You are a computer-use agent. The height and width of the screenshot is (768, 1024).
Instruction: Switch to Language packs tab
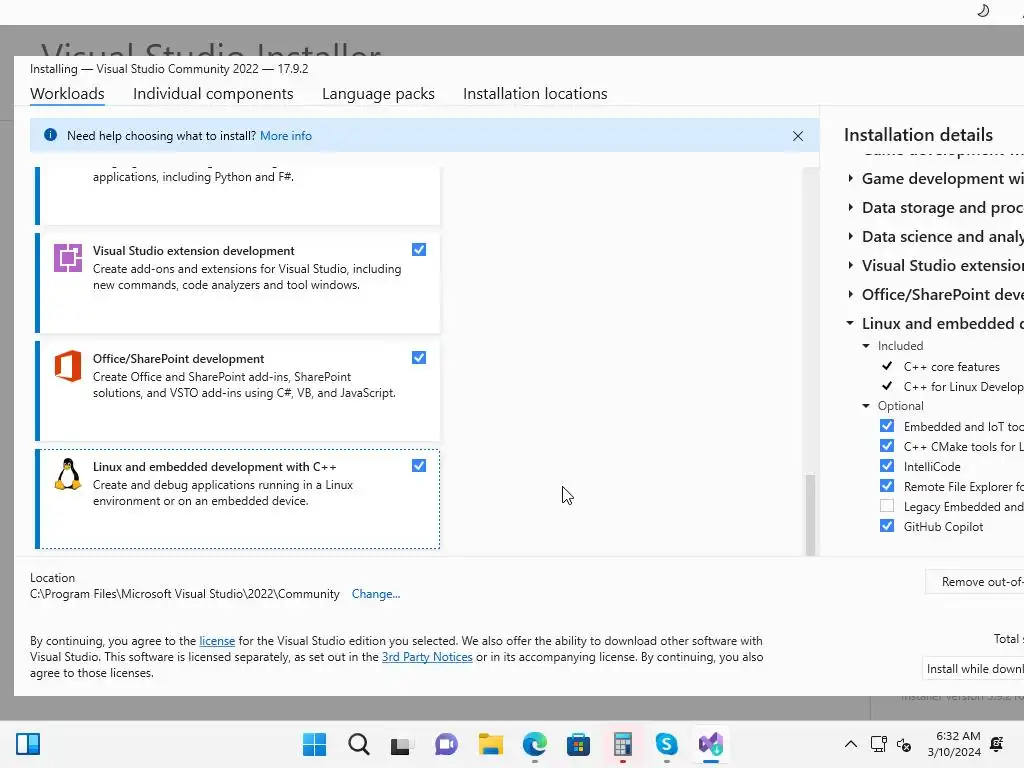378,93
